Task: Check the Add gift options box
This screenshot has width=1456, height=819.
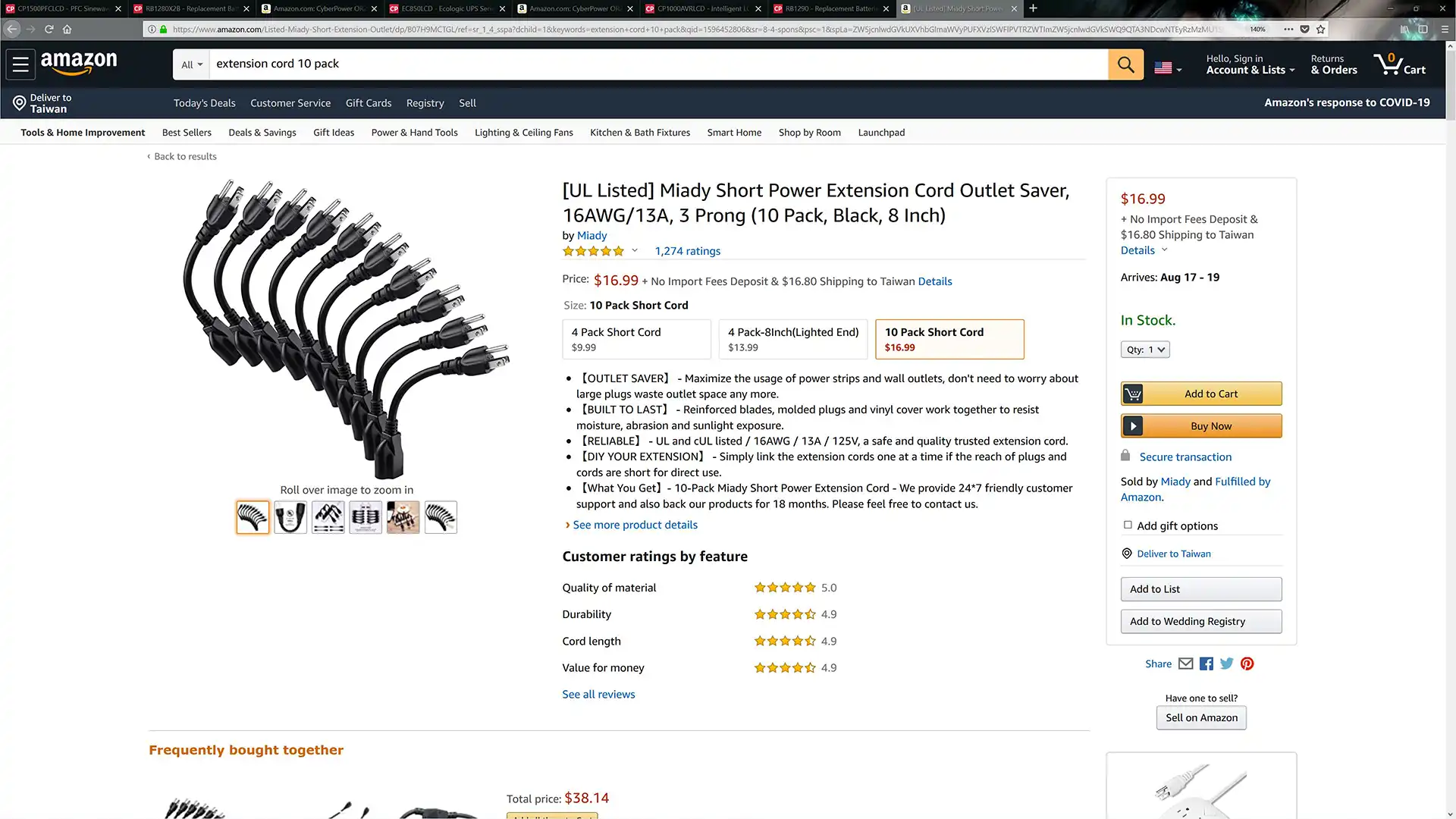Action: tap(1128, 525)
